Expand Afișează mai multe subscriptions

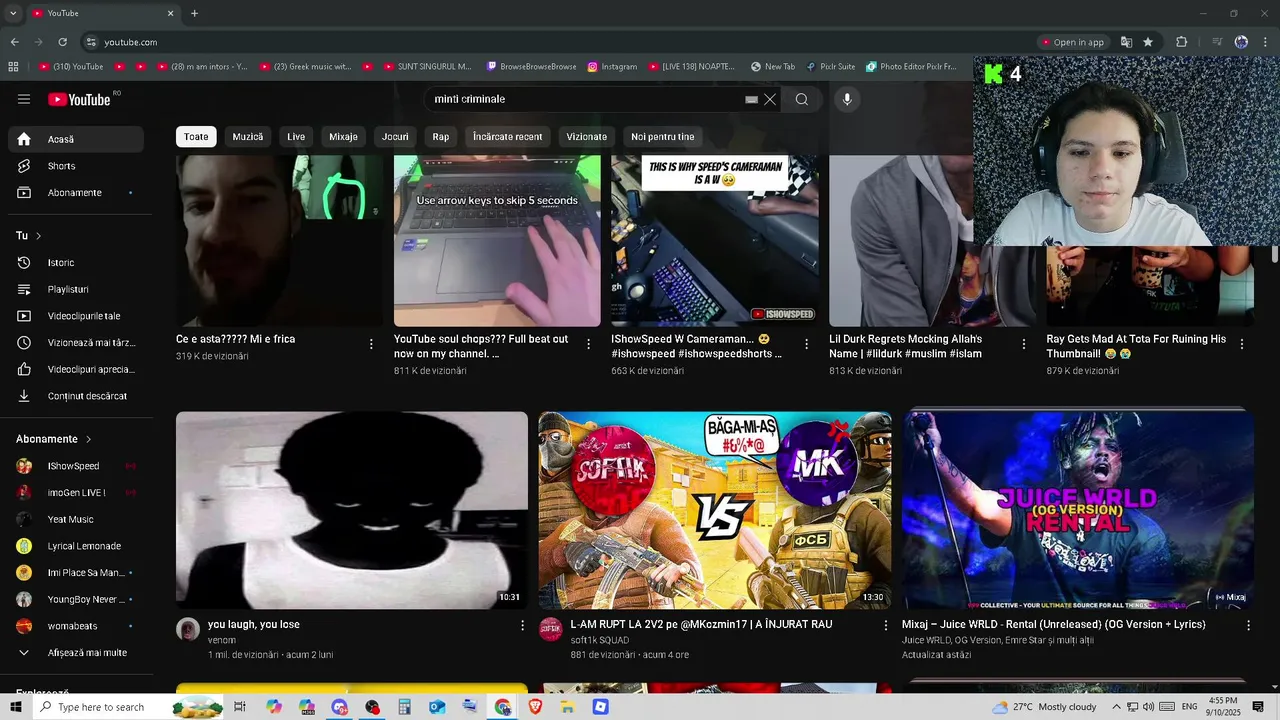click(x=75, y=652)
